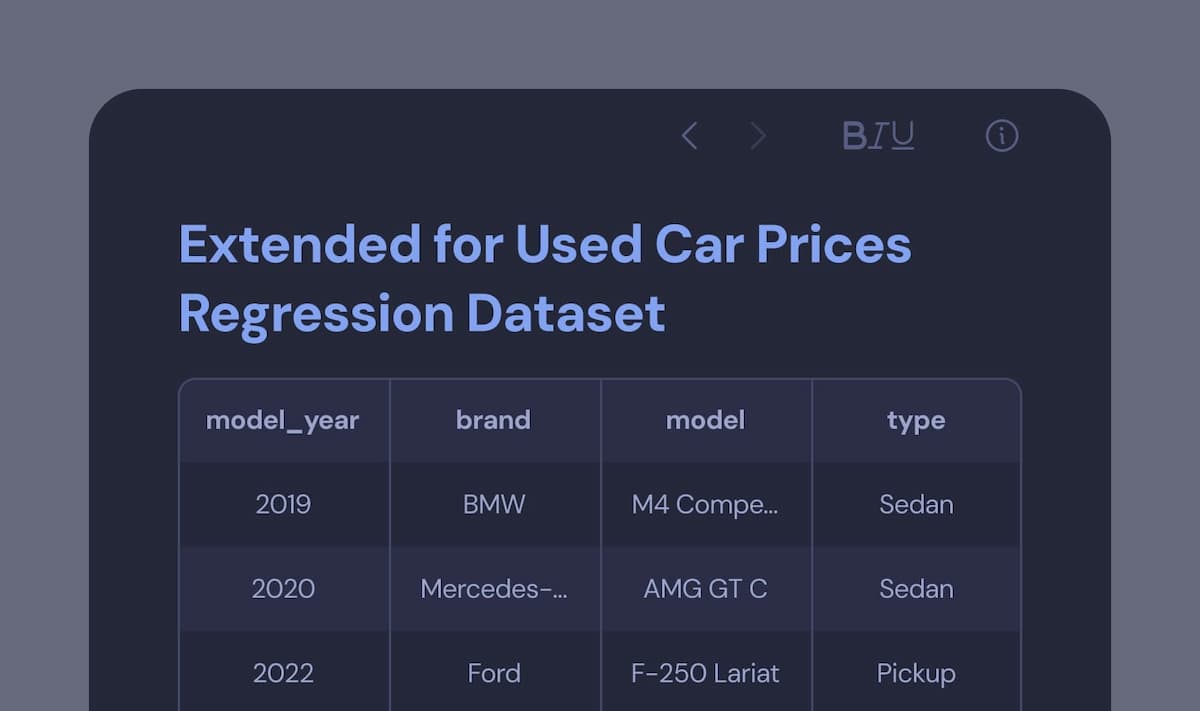Click the Ford brand cell
Viewport: 1200px width, 711px height.
494,673
